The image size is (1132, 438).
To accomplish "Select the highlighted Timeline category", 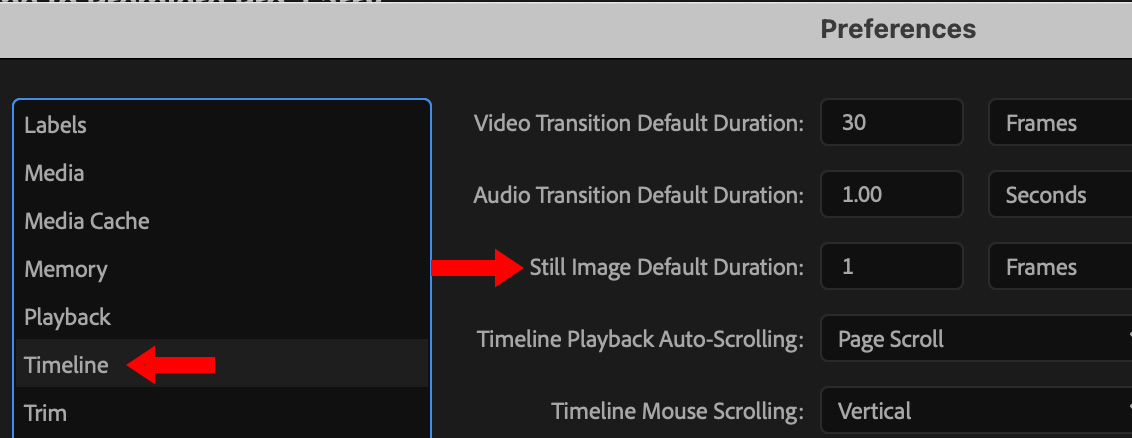I will (66, 365).
